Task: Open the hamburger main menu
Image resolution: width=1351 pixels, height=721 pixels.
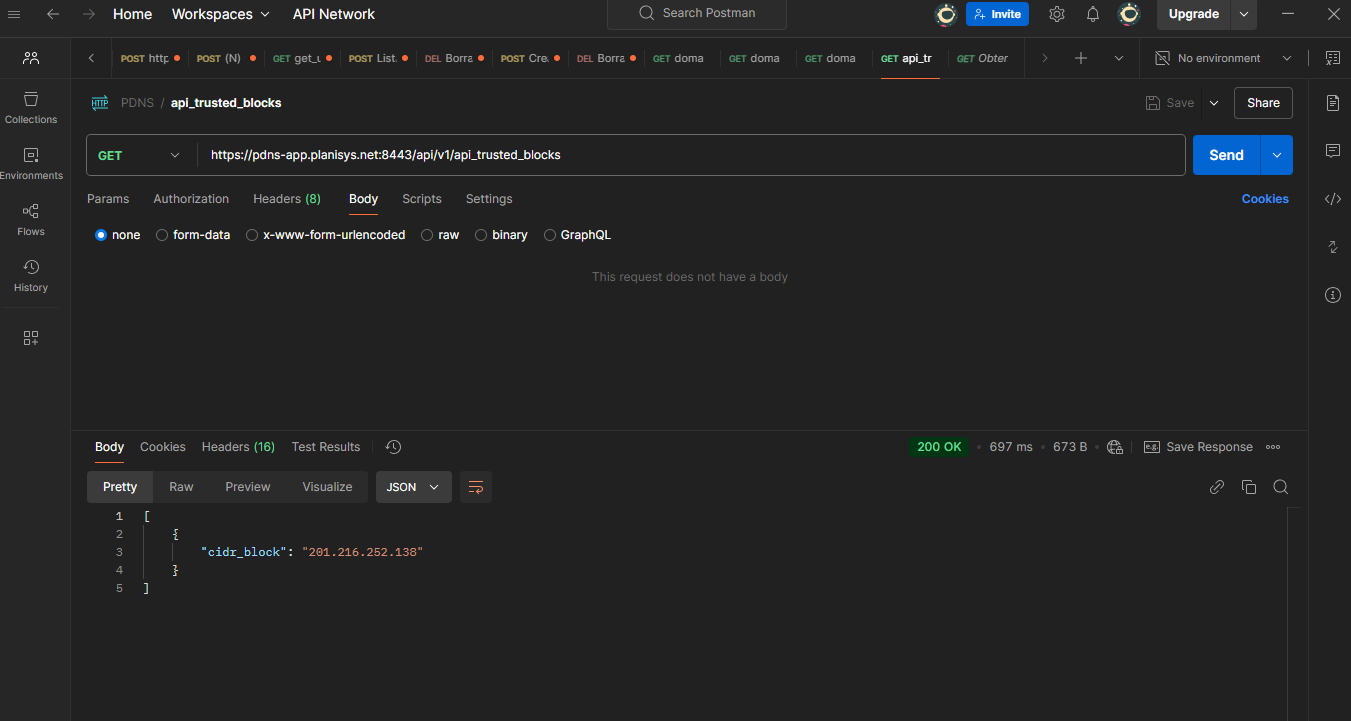Action: [14, 14]
